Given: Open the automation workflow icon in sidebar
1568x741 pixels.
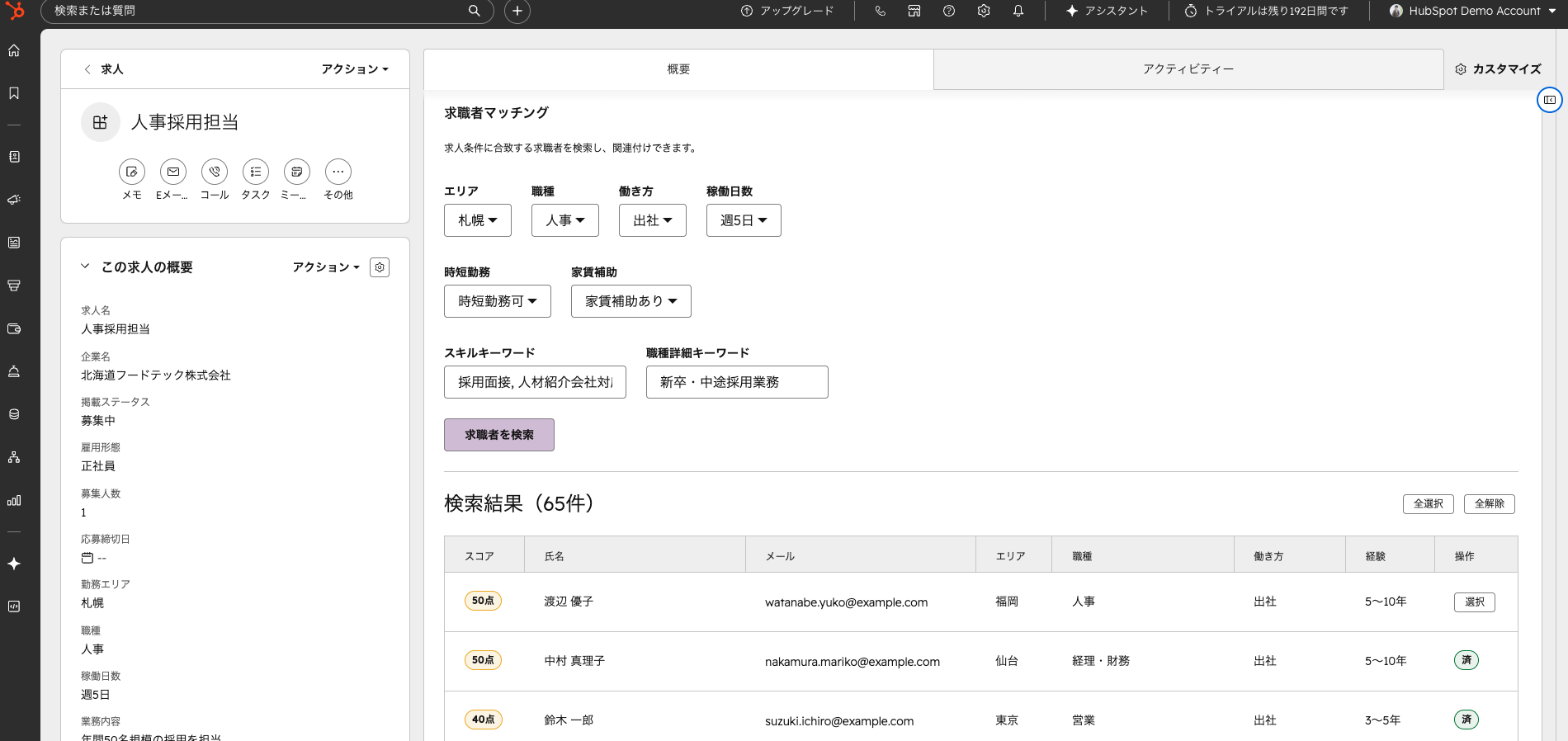Looking at the screenshot, I should tap(14, 457).
